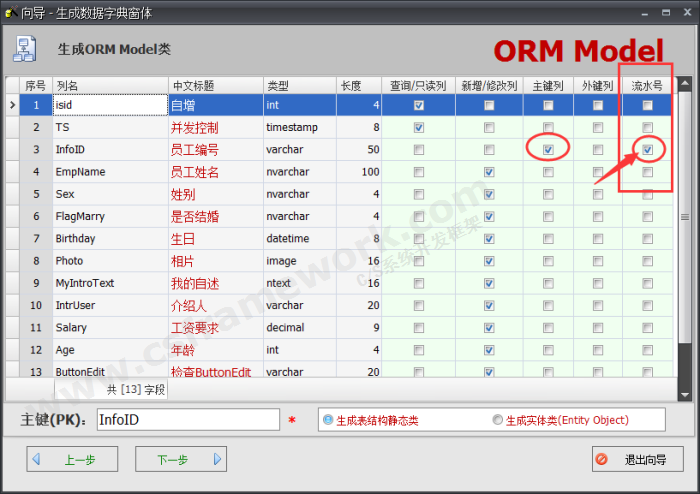Toggle the query/read-only checkbox for TS row

(x=418, y=128)
